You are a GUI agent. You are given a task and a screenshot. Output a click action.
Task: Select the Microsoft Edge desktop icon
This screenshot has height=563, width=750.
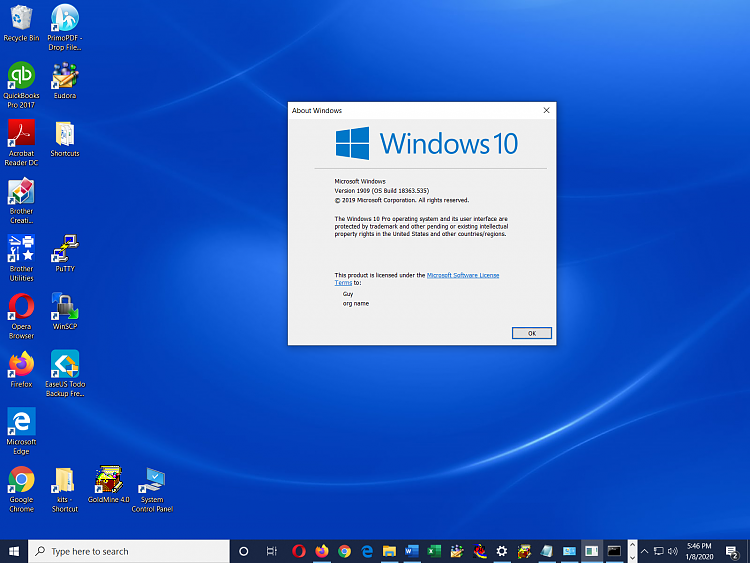tap(21, 431)
